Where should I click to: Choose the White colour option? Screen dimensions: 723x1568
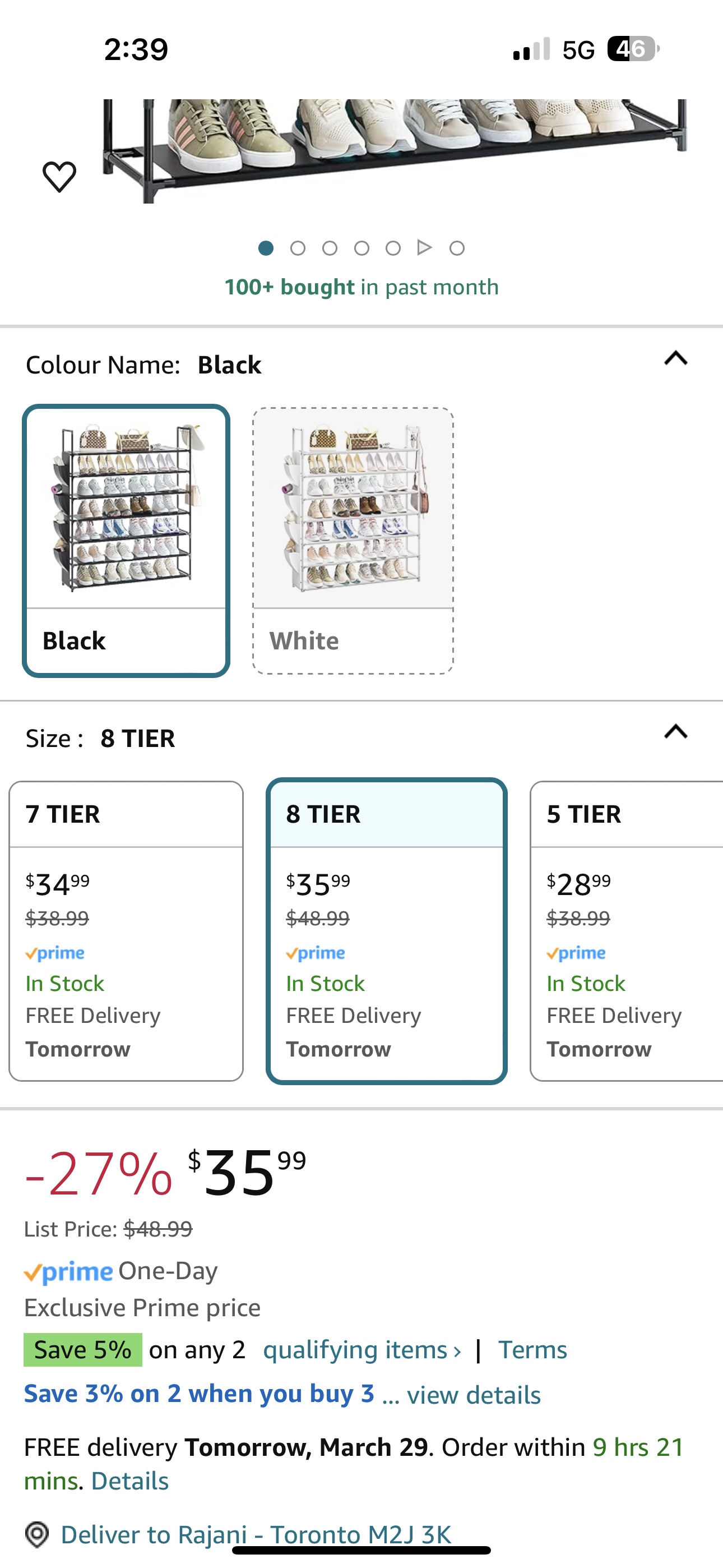pyautogui.click(x=353, y=541)
